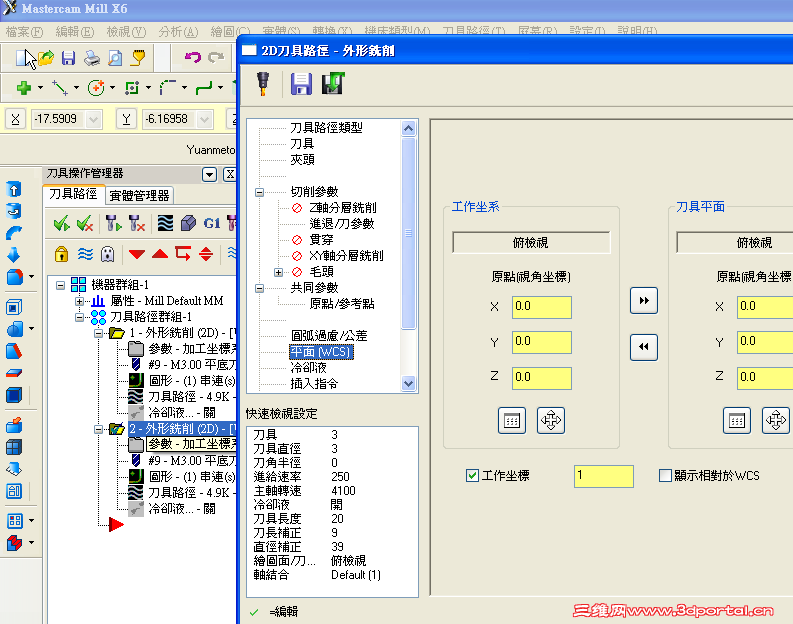
Task: Click the Redo arrow icon
Action: point(216,57)
